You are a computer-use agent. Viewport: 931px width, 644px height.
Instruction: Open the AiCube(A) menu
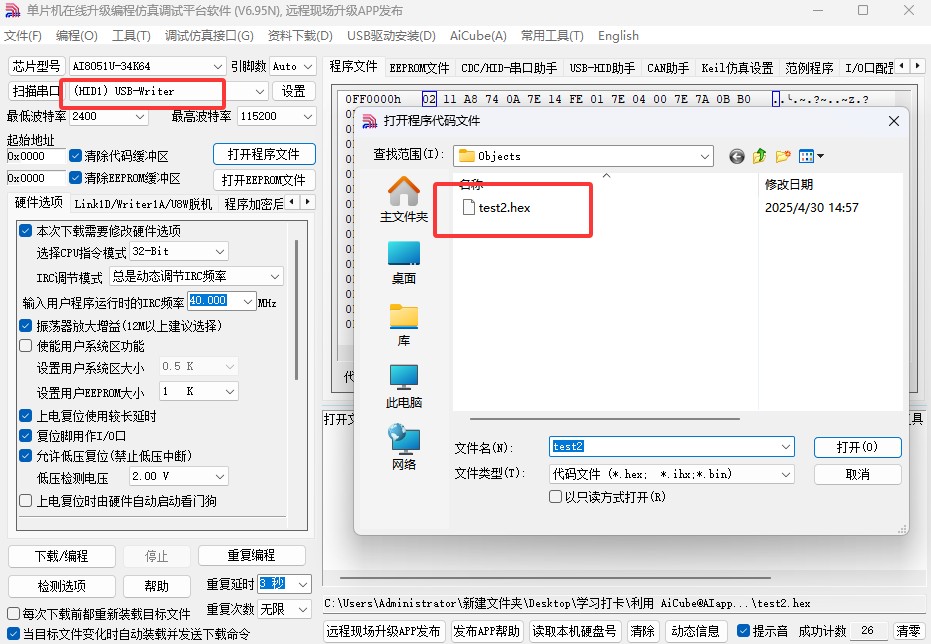pyautogui.click(x=478, y=36)
